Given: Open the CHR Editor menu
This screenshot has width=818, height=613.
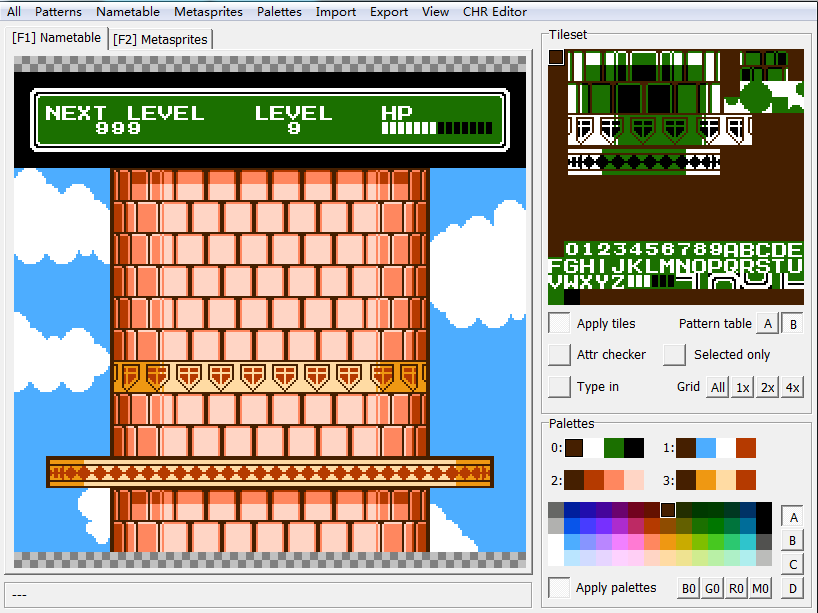Looking at the screenshot, I should click(x=495, y=11).
